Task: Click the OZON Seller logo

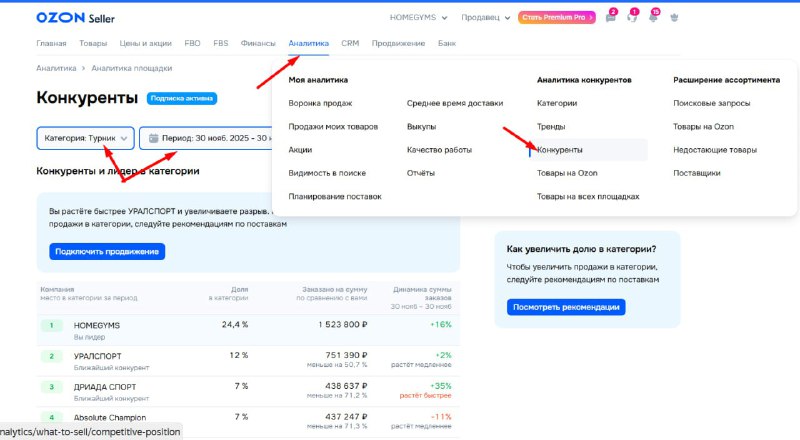Action: 73,18
